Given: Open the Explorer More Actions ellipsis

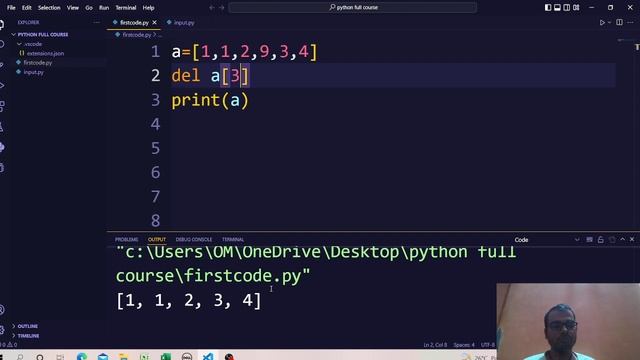Looking at the screenshot, I should [x=96, y=22].
